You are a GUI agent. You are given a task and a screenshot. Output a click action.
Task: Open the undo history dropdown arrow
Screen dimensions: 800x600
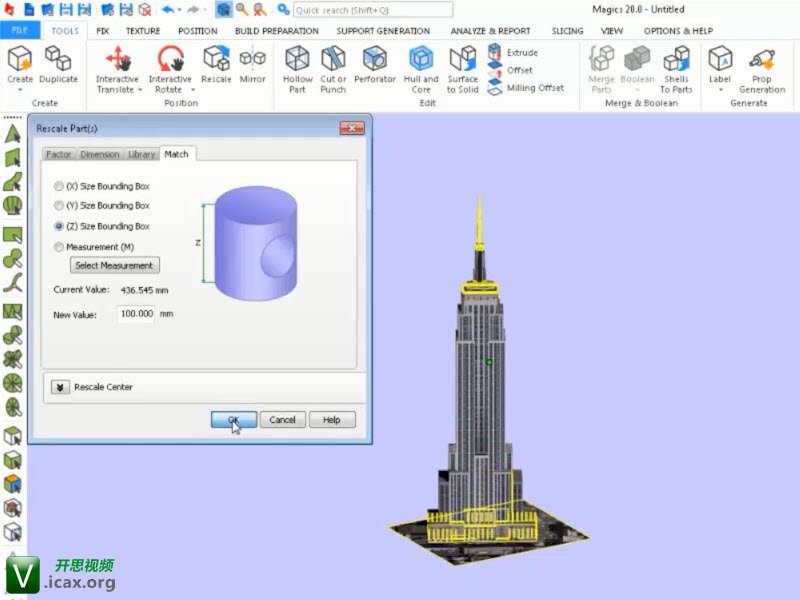179,10
